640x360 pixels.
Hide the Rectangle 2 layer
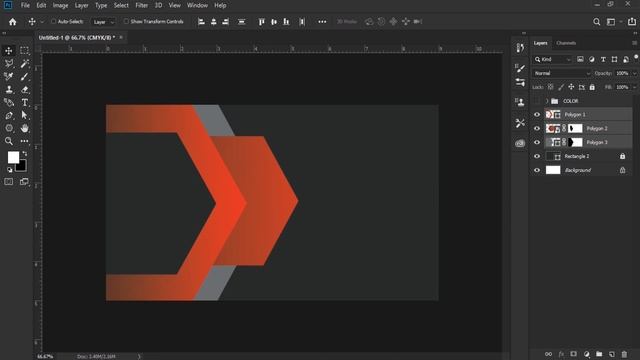tap(537, 156)
